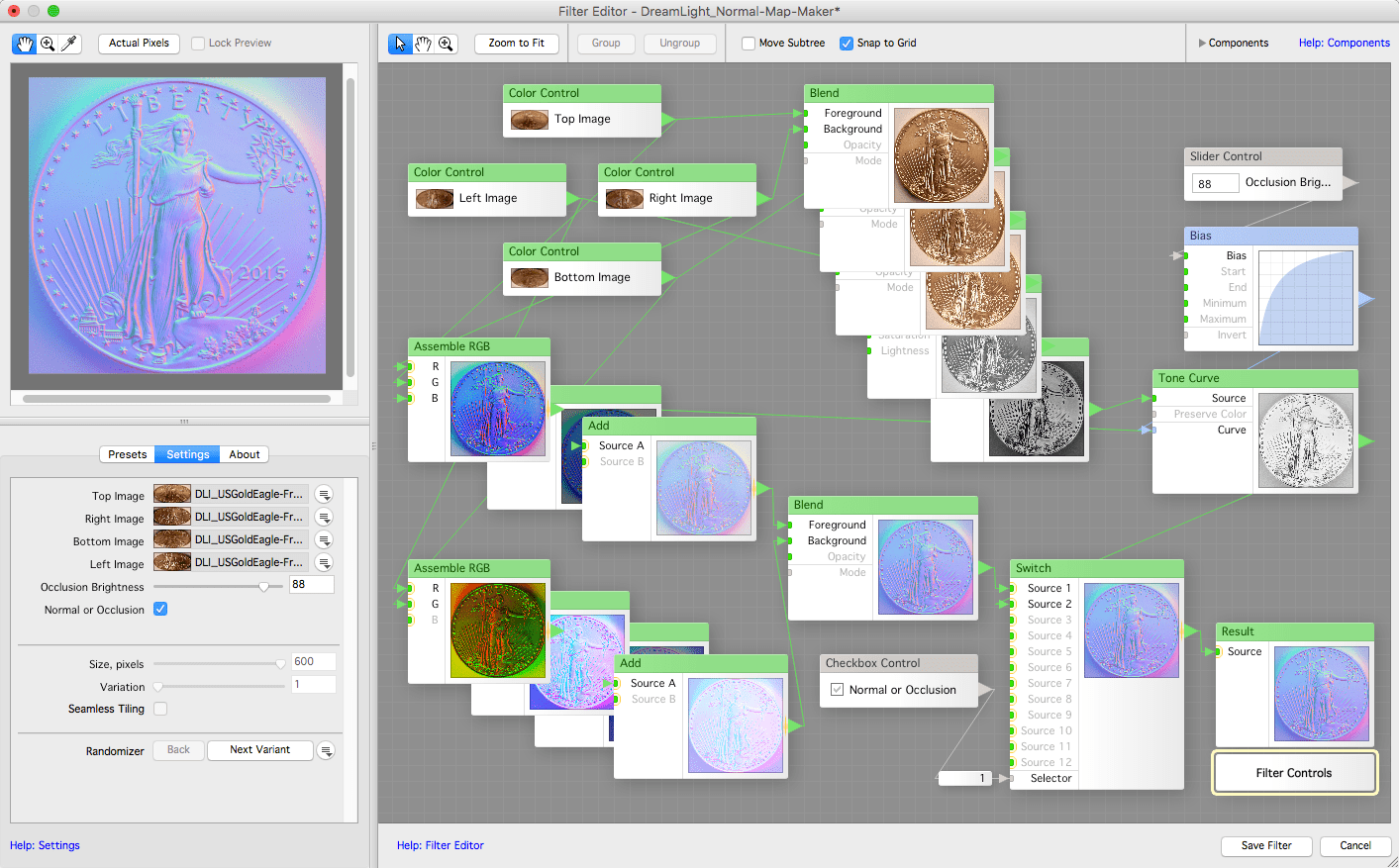Select the zoom tool in the filter editor toolbar
This screenshot has height=868, width=1399.
point(446,44)
